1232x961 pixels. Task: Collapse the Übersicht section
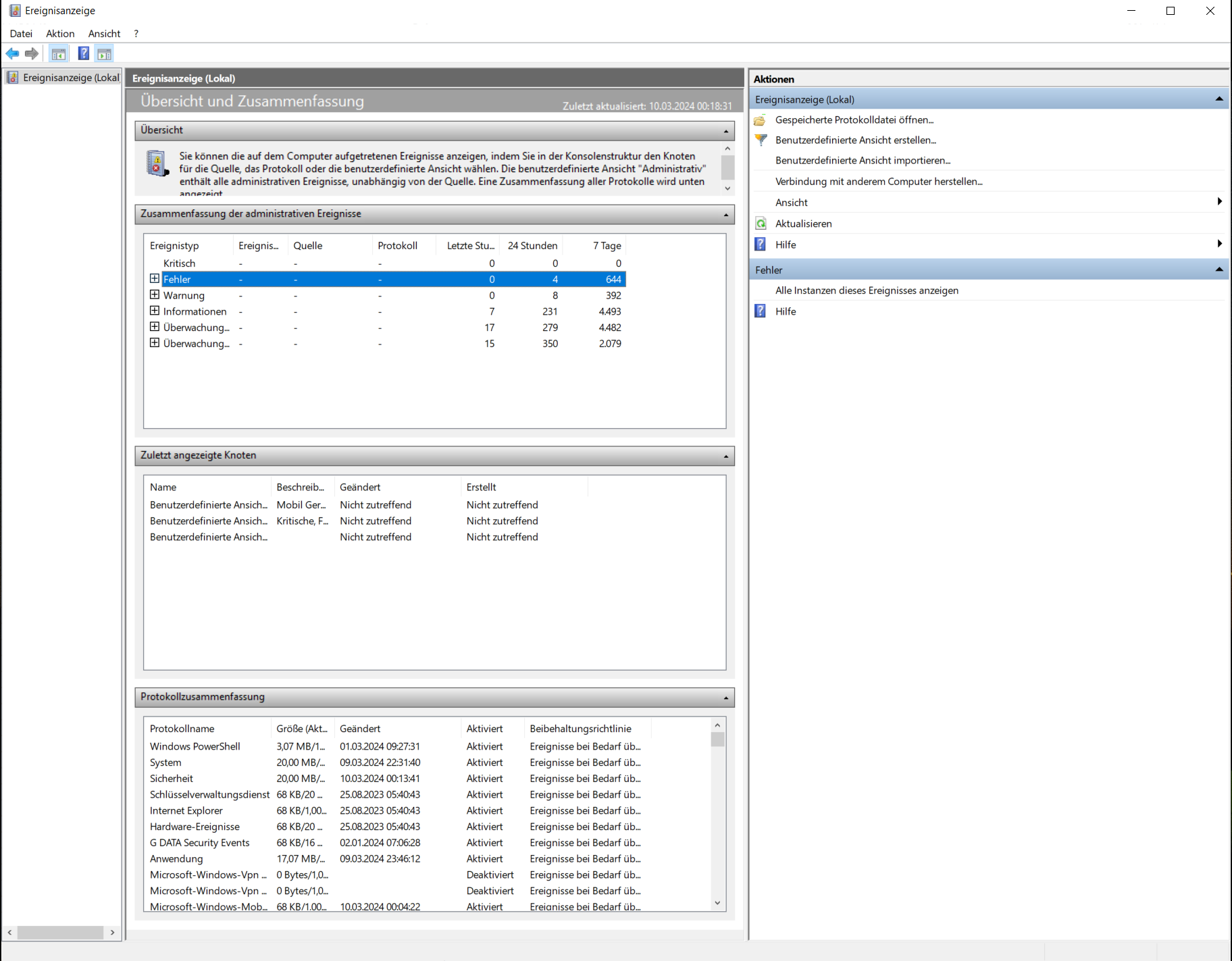coord(726,131)
